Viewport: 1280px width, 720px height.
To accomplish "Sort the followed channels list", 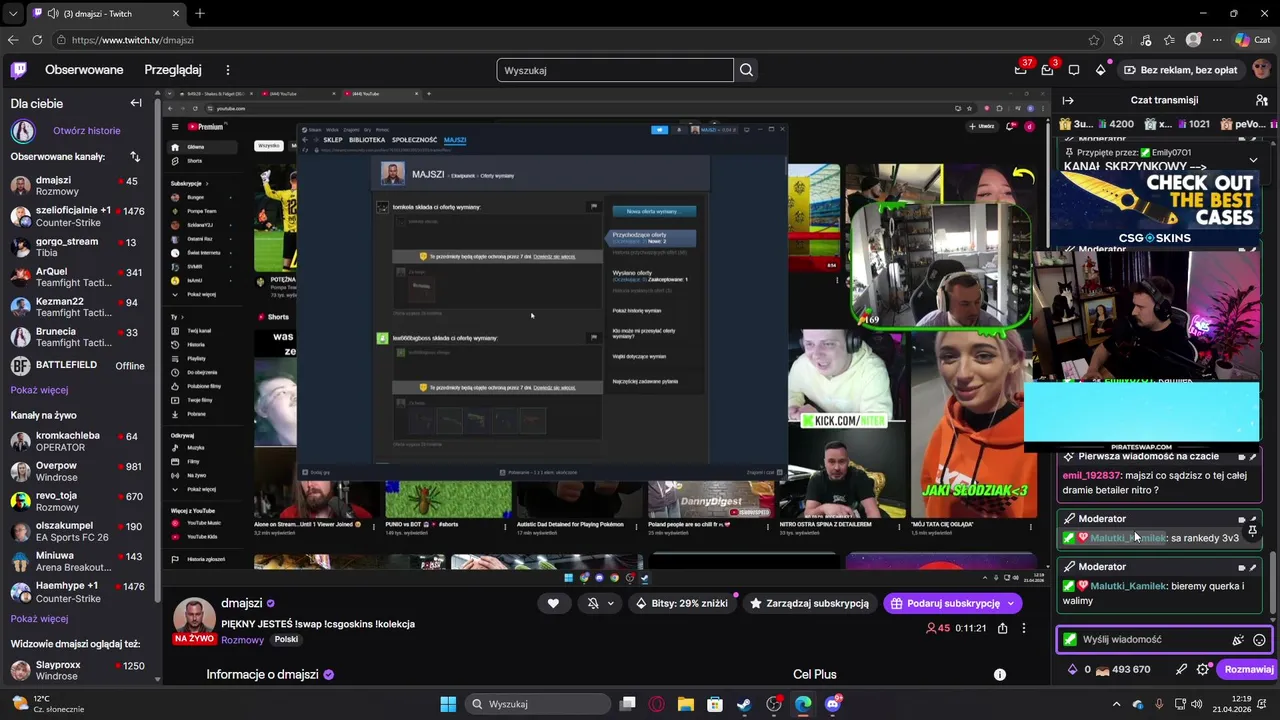I will click(135, 157).
